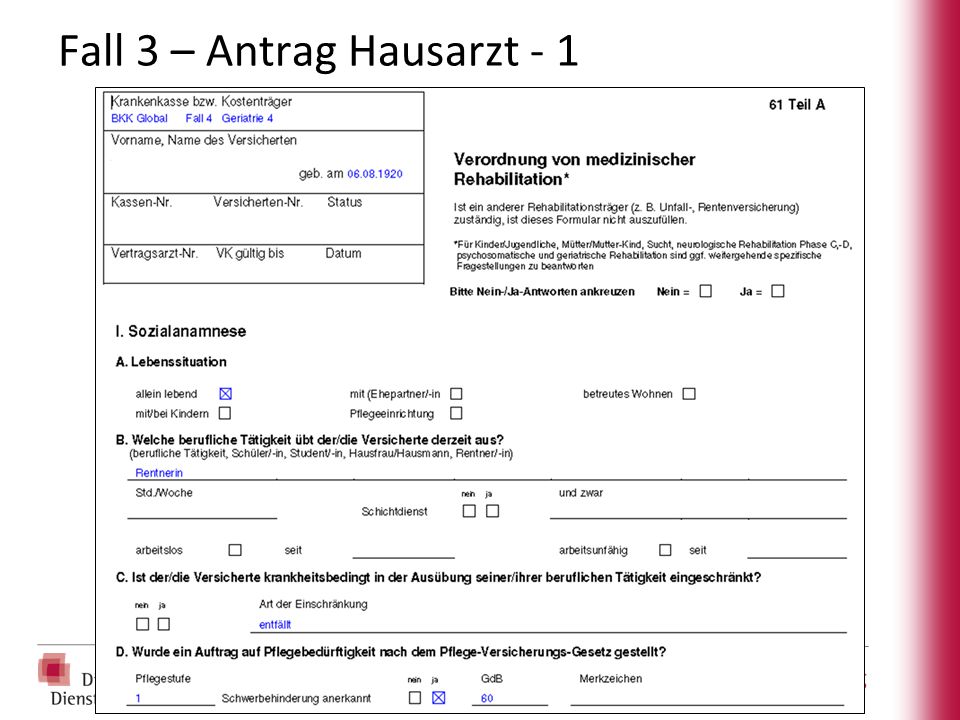Click question D about 'Pflegebedürftigkeit'
This screenshot has width=960, height=720.
[391, 652]
